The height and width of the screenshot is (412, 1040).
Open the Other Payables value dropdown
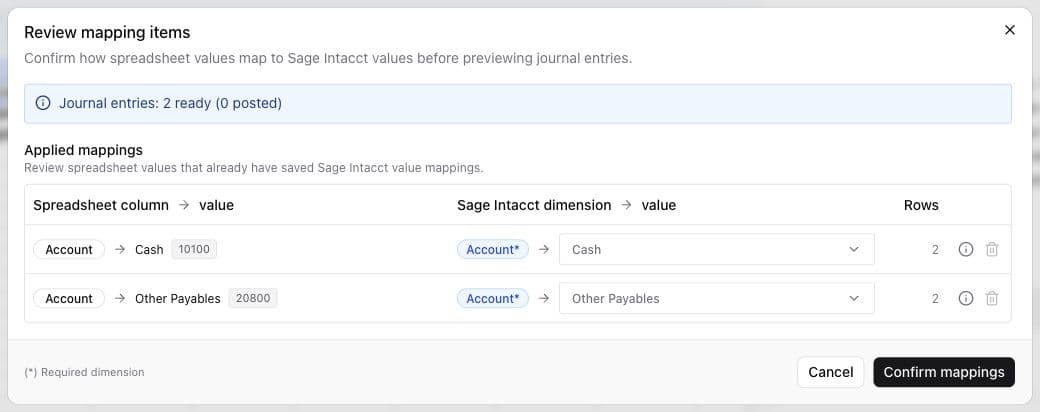pyautogui.click(x=716, y=299)
